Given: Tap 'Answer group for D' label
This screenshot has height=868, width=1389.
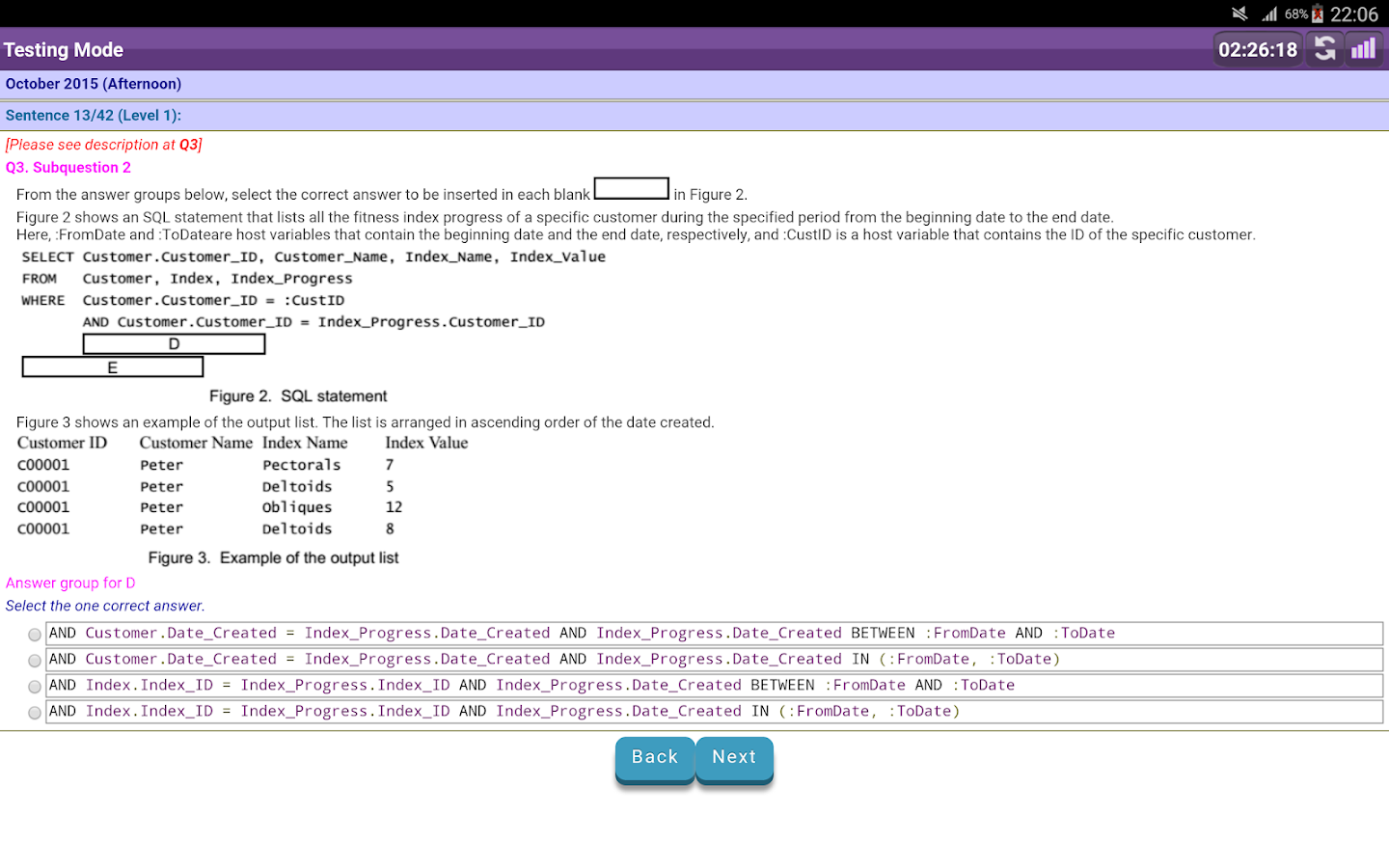Looking at the screenshot, I should 70,583.
